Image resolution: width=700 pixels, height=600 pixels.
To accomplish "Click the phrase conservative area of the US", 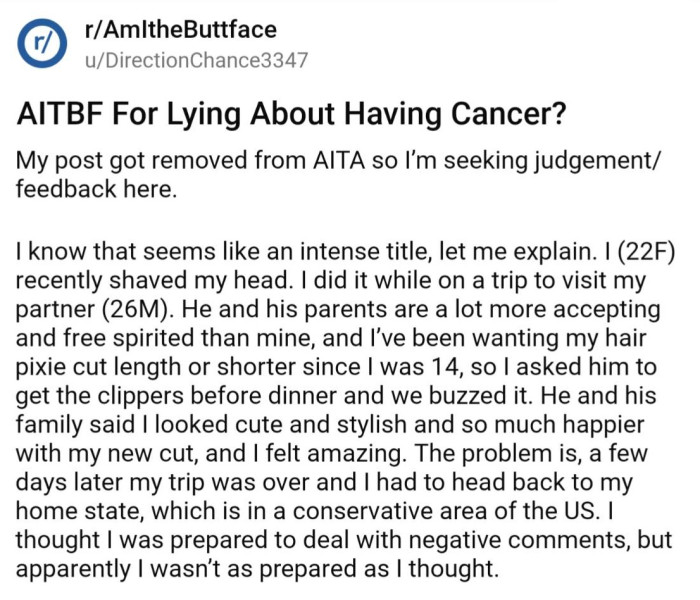I will click(444, 511).
